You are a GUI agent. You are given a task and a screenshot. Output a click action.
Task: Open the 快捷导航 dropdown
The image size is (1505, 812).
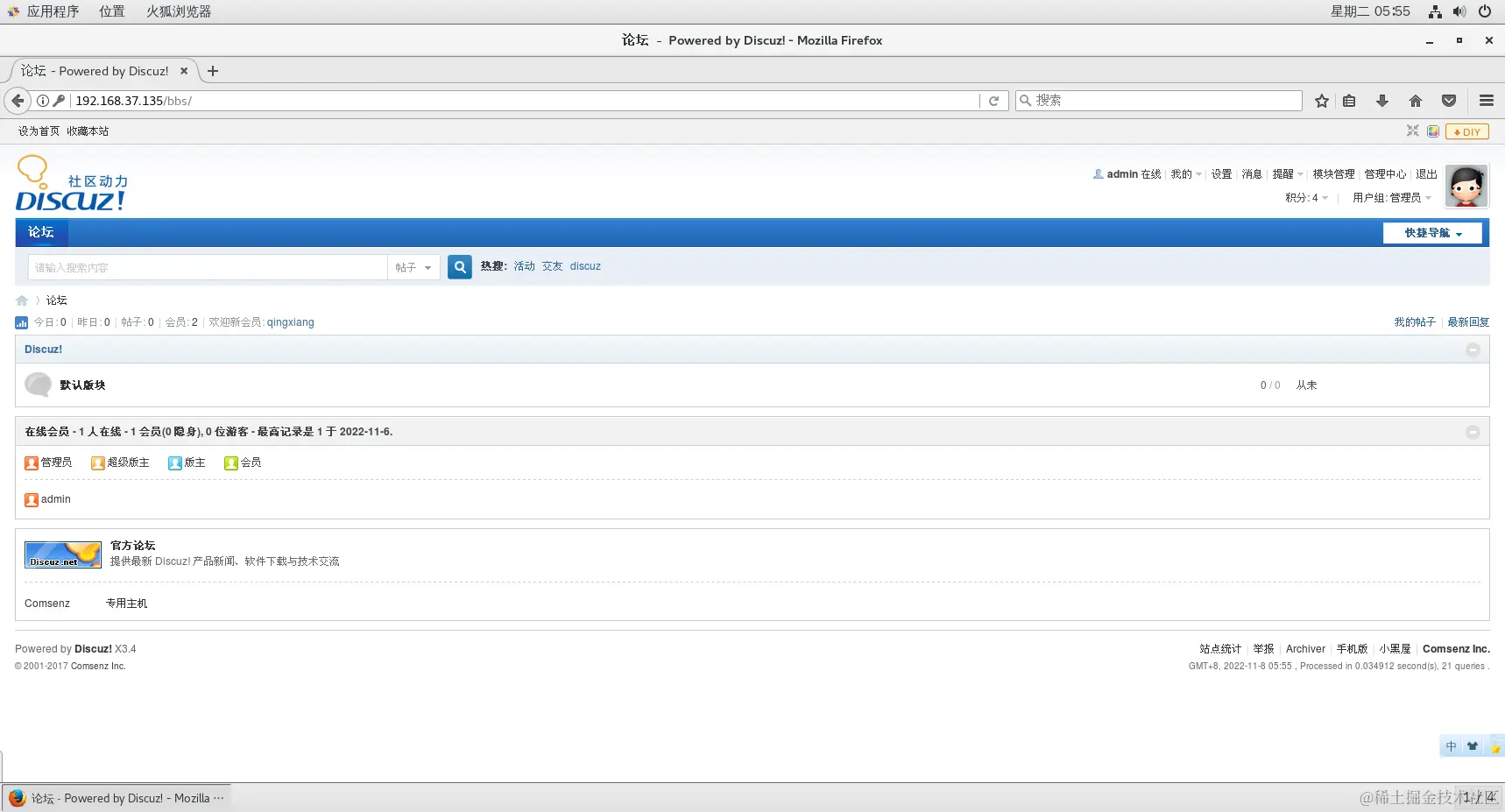[1433, 233]
